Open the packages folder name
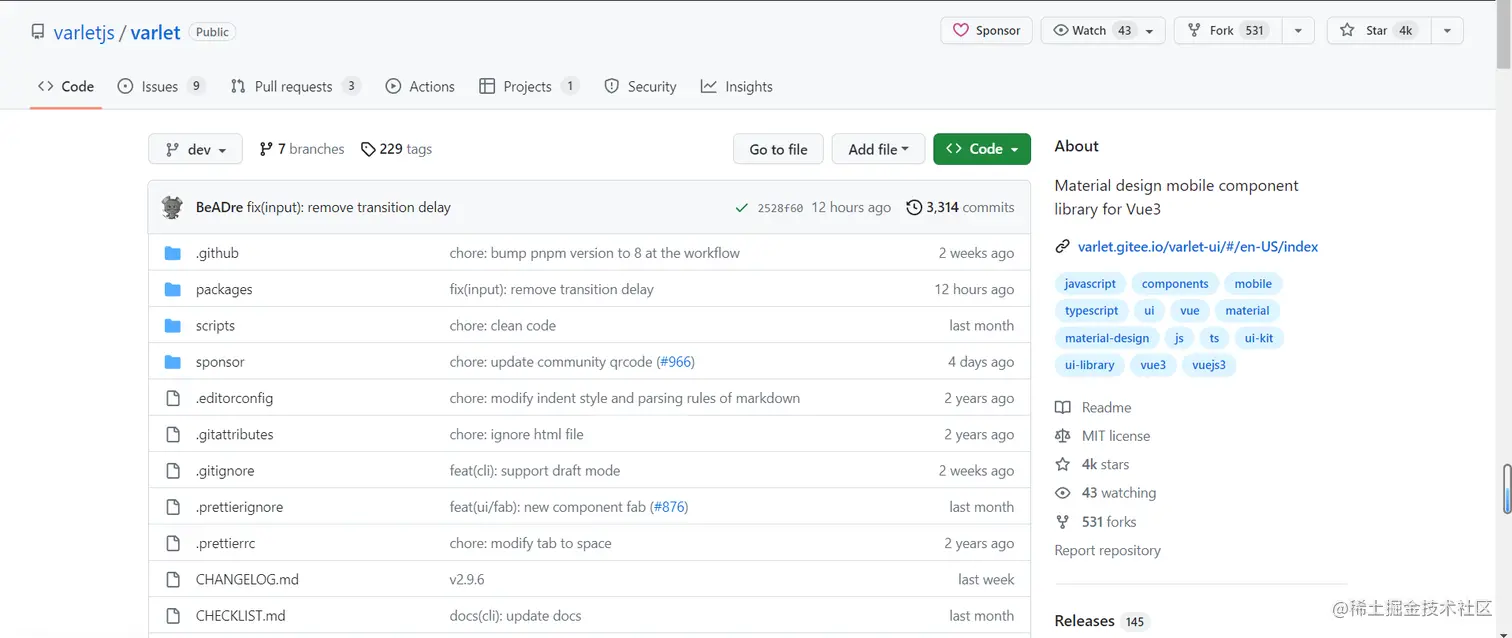Image resolution: width=1512 pixels, height=638 pixels. [224, 289]
